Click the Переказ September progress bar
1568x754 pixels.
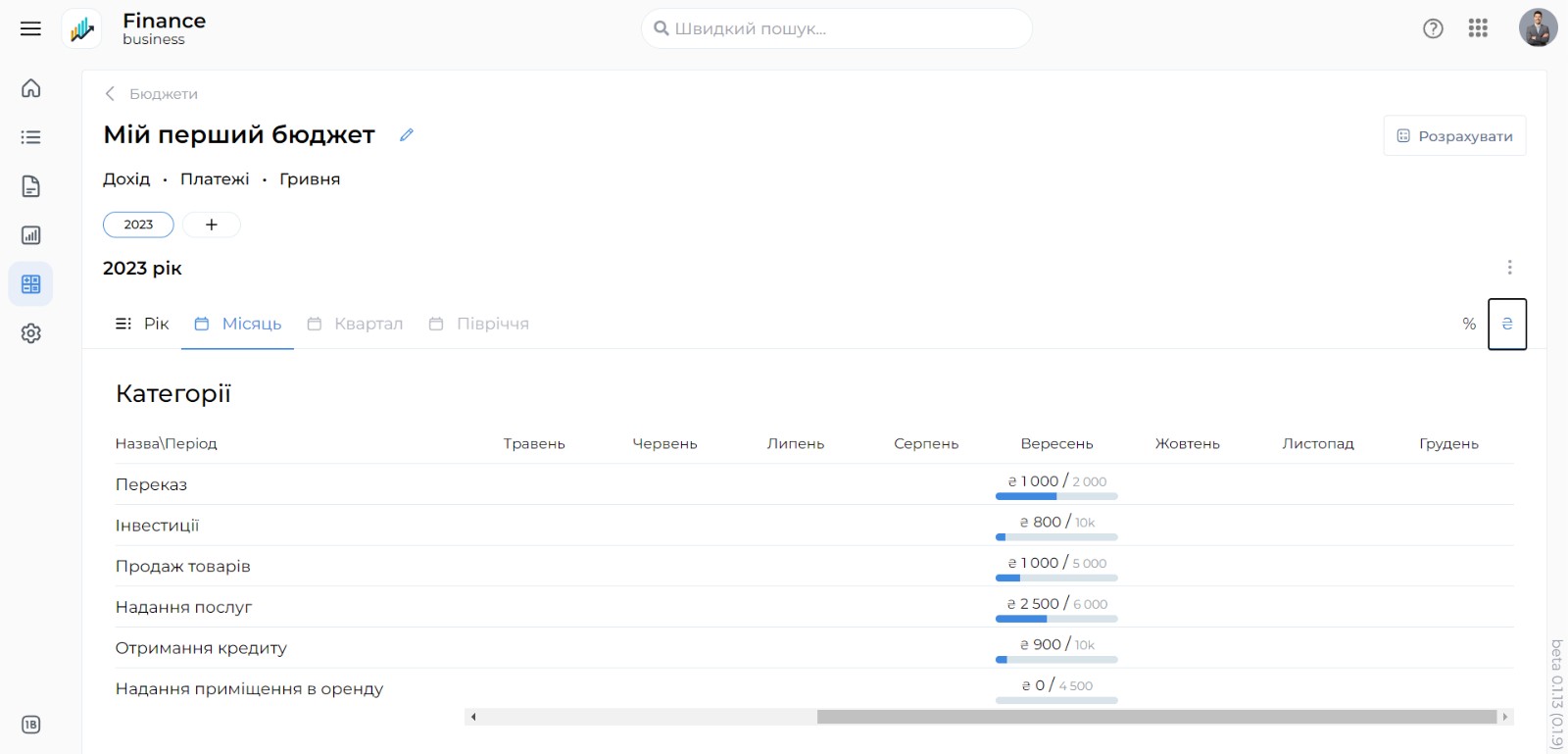[x=1056, y=496]
